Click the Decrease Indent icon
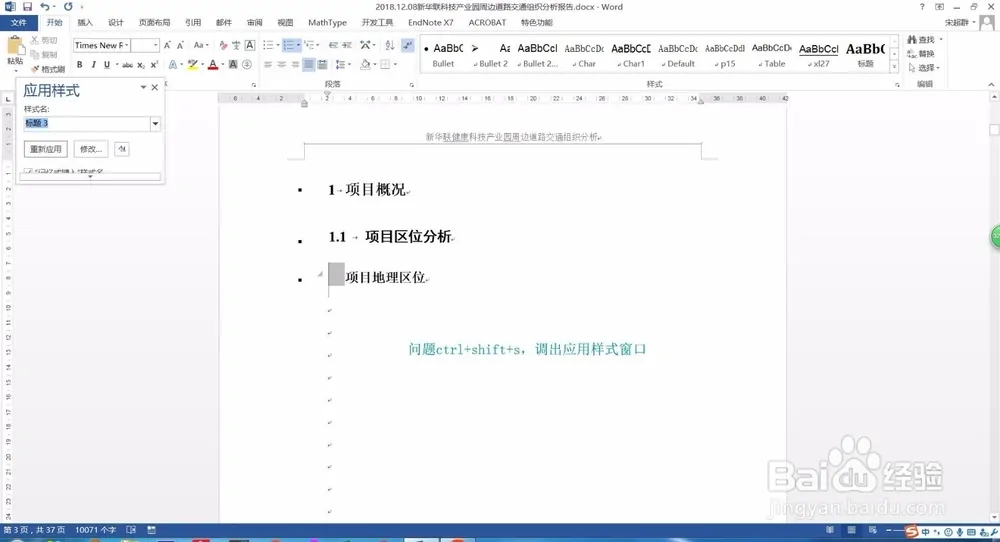1000x542 pixels. coord(333,45)
